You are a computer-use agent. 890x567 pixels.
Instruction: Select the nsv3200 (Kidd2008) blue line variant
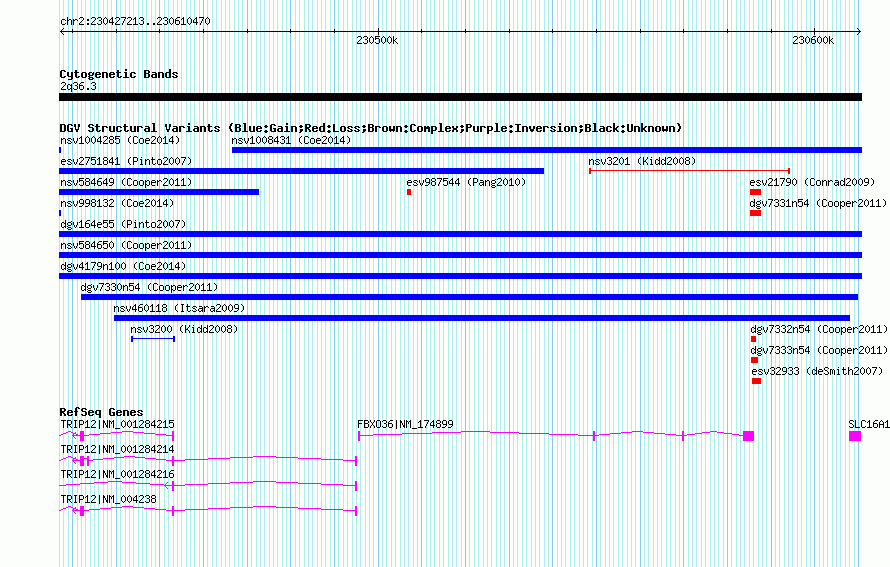[x=153, y=339]
